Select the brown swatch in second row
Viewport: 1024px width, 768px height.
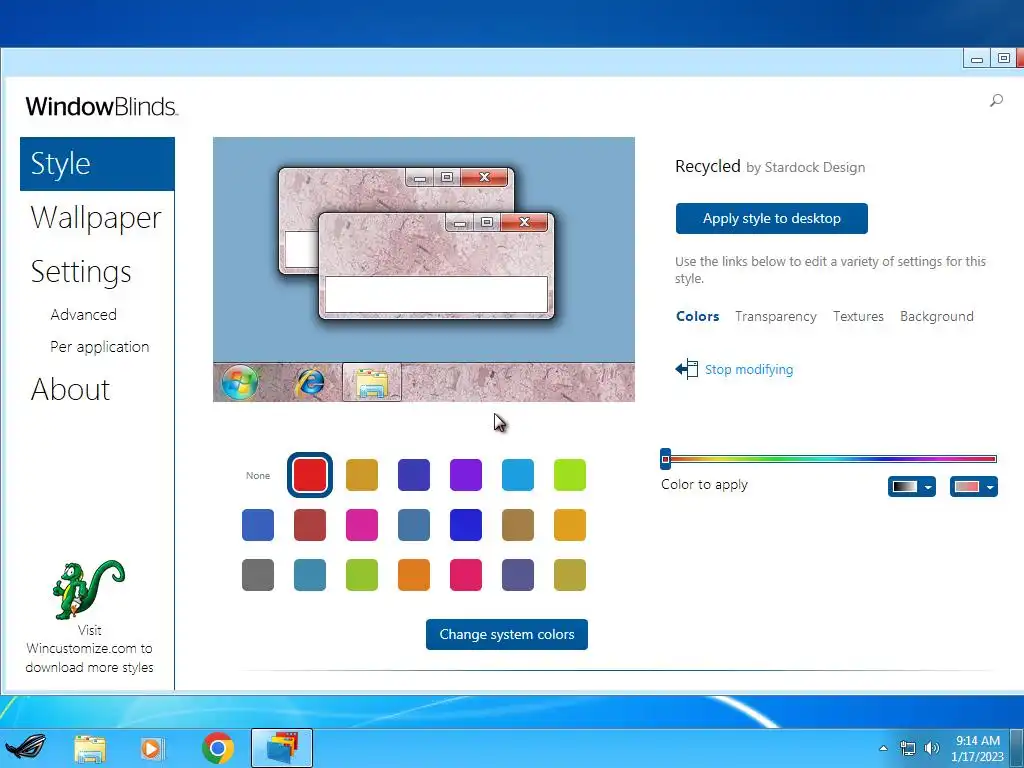[x=518, y=525]
